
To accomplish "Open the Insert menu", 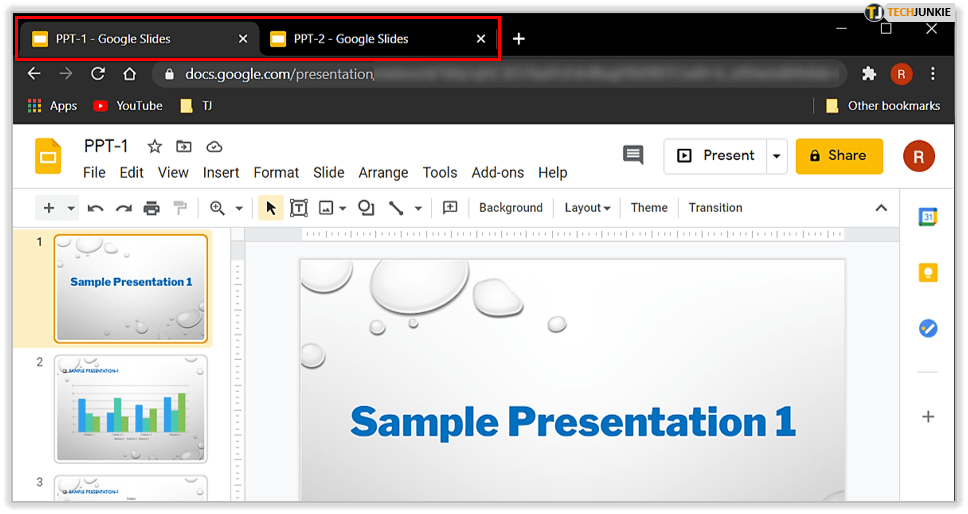I will point(221,172).
